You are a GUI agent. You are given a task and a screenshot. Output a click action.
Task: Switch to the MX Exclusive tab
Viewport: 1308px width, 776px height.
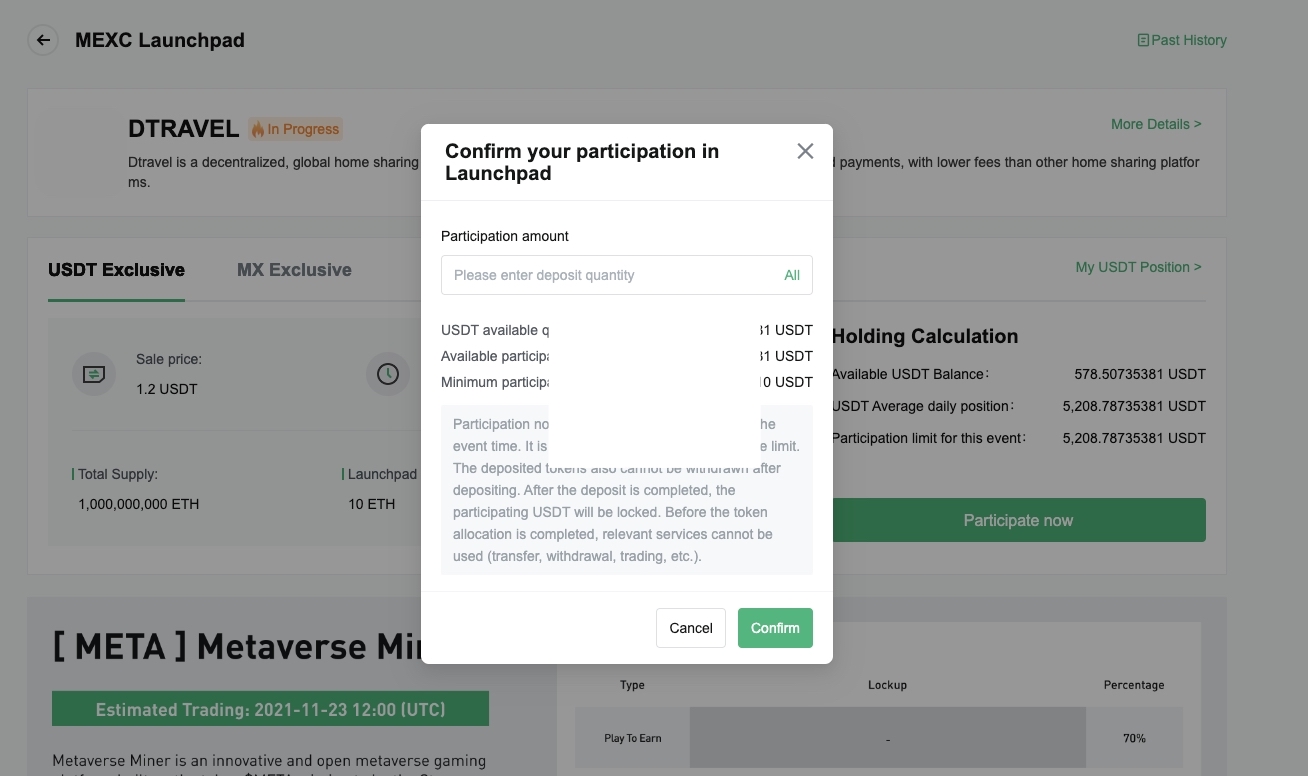[293, 270]
